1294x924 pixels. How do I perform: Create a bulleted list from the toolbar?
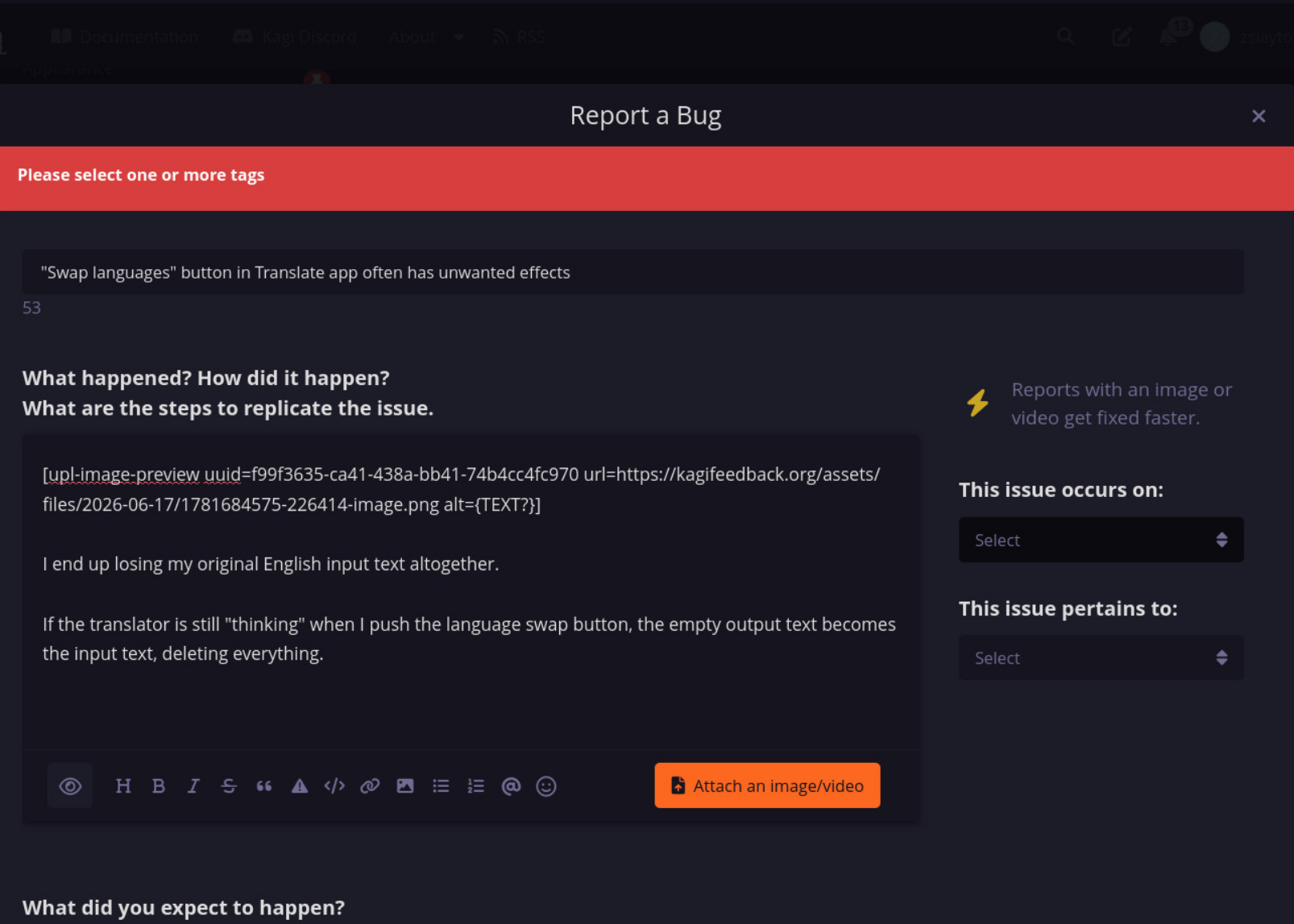(441, 785)
